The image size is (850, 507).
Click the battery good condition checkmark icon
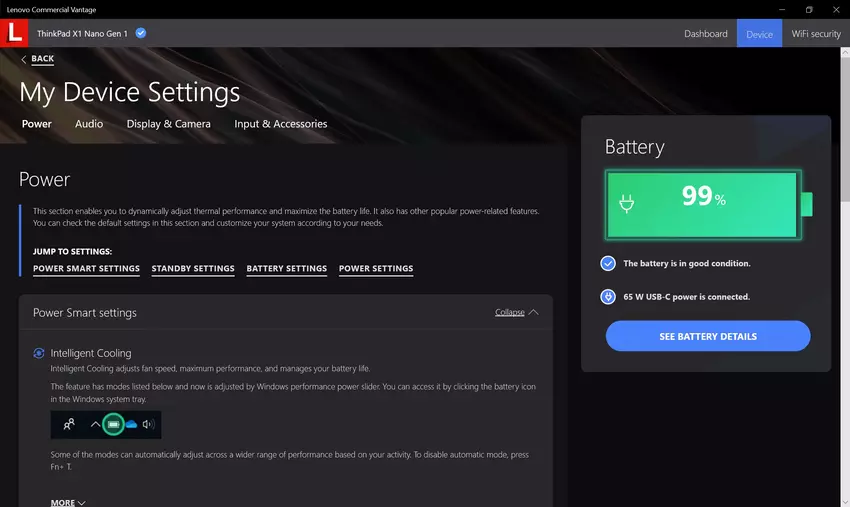(608, 263)
